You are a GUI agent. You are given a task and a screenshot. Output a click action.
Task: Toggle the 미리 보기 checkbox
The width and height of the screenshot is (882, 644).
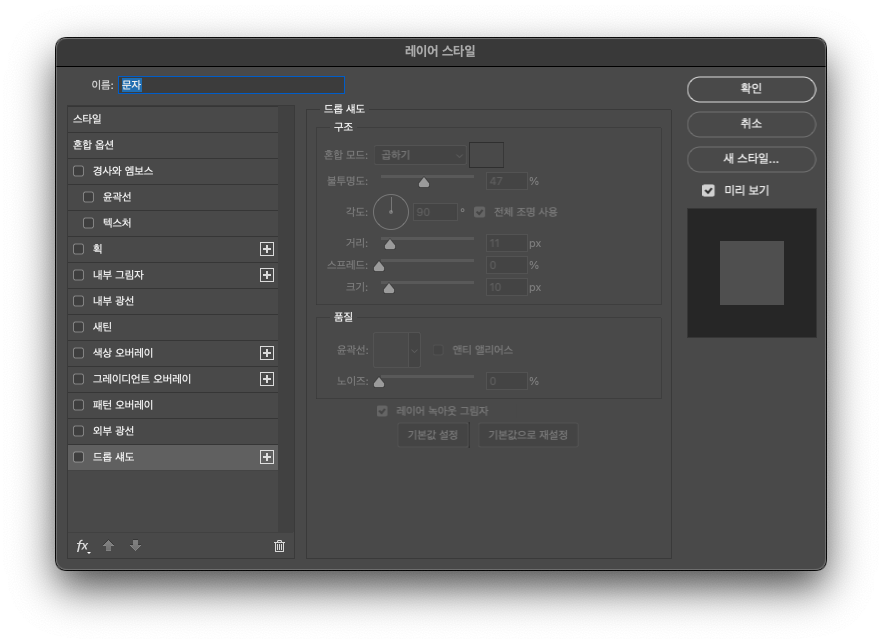709,189
